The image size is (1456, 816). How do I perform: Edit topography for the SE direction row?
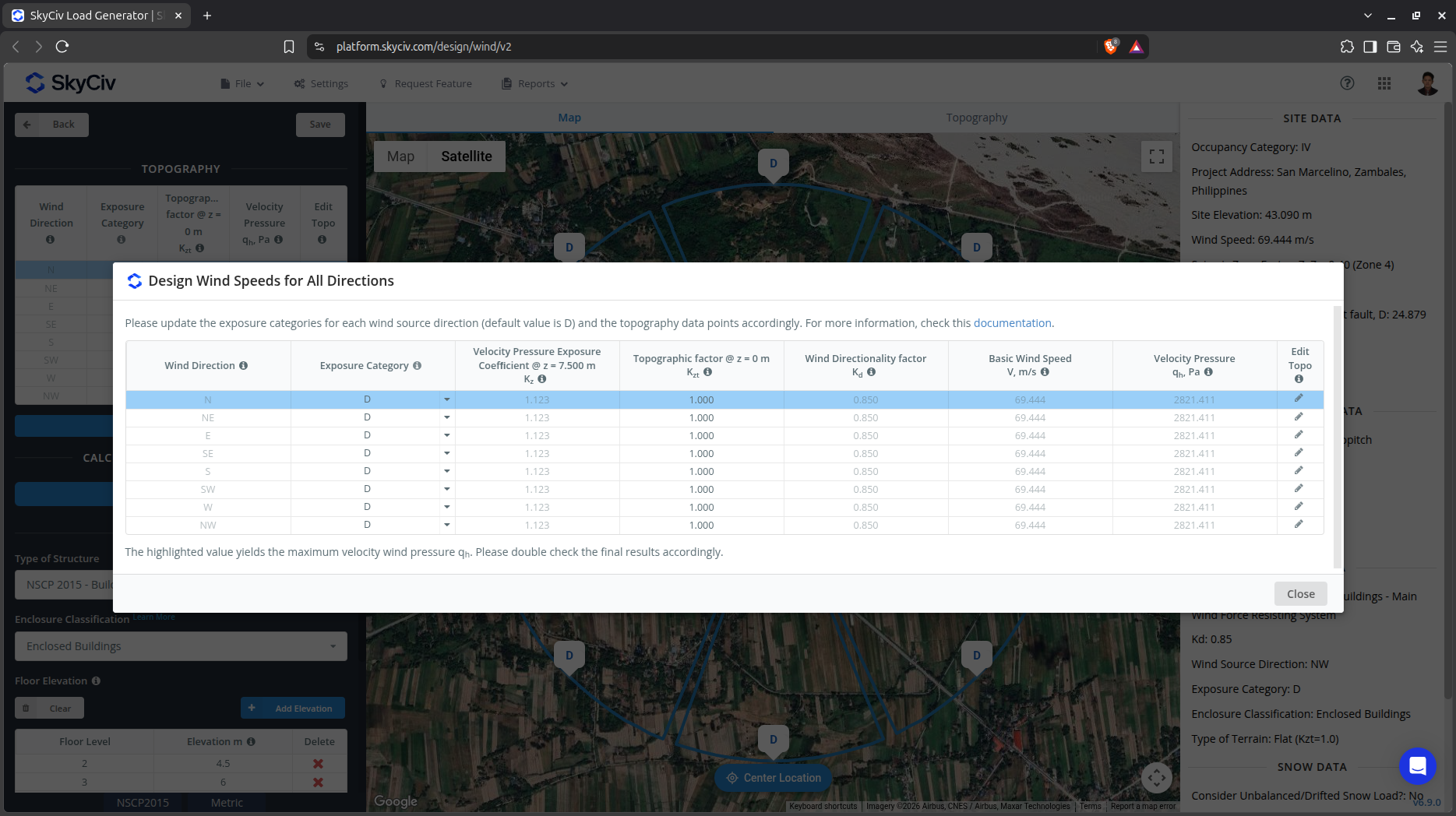[1299, 452]
